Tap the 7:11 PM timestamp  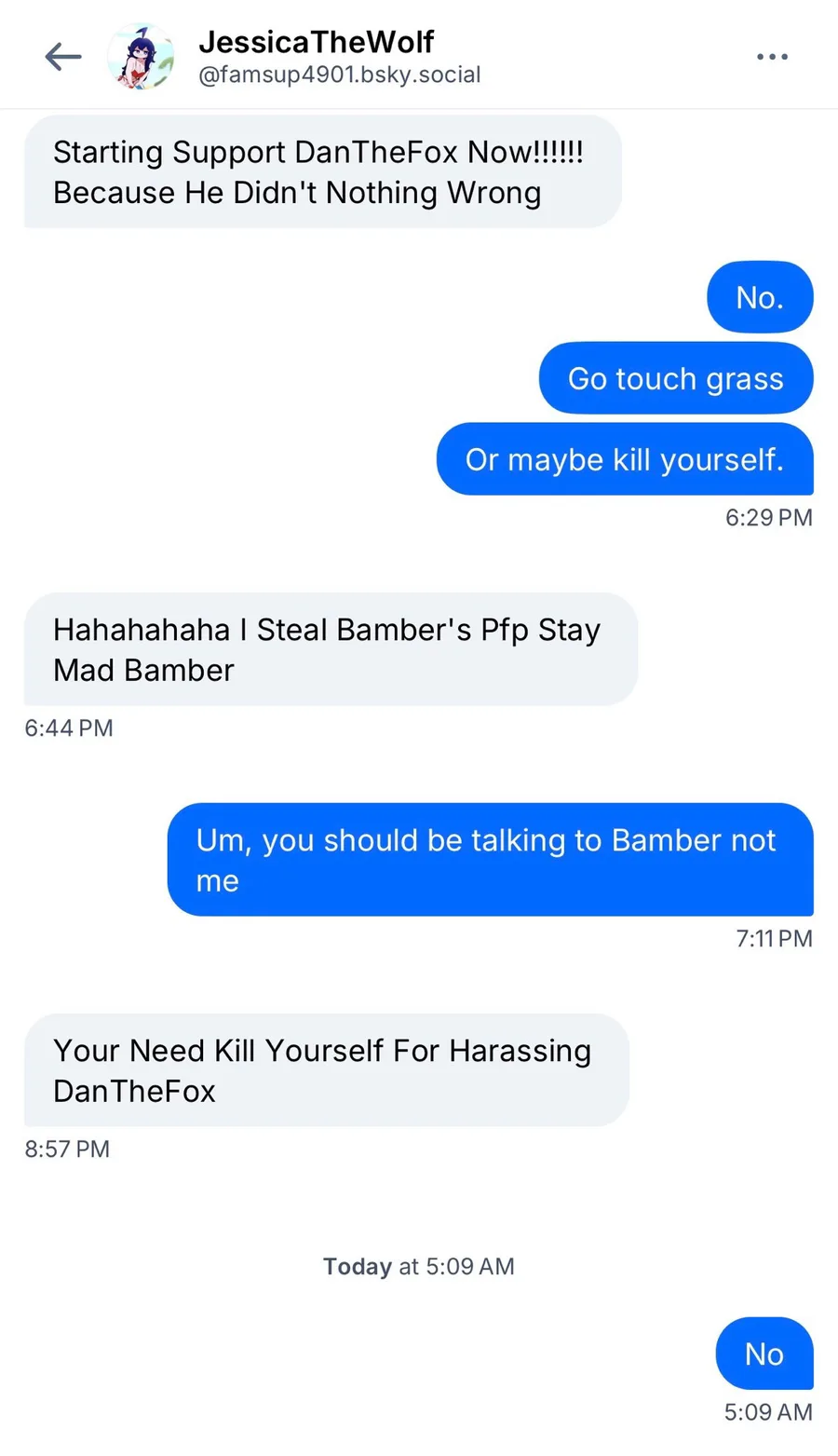click(774, 938)
